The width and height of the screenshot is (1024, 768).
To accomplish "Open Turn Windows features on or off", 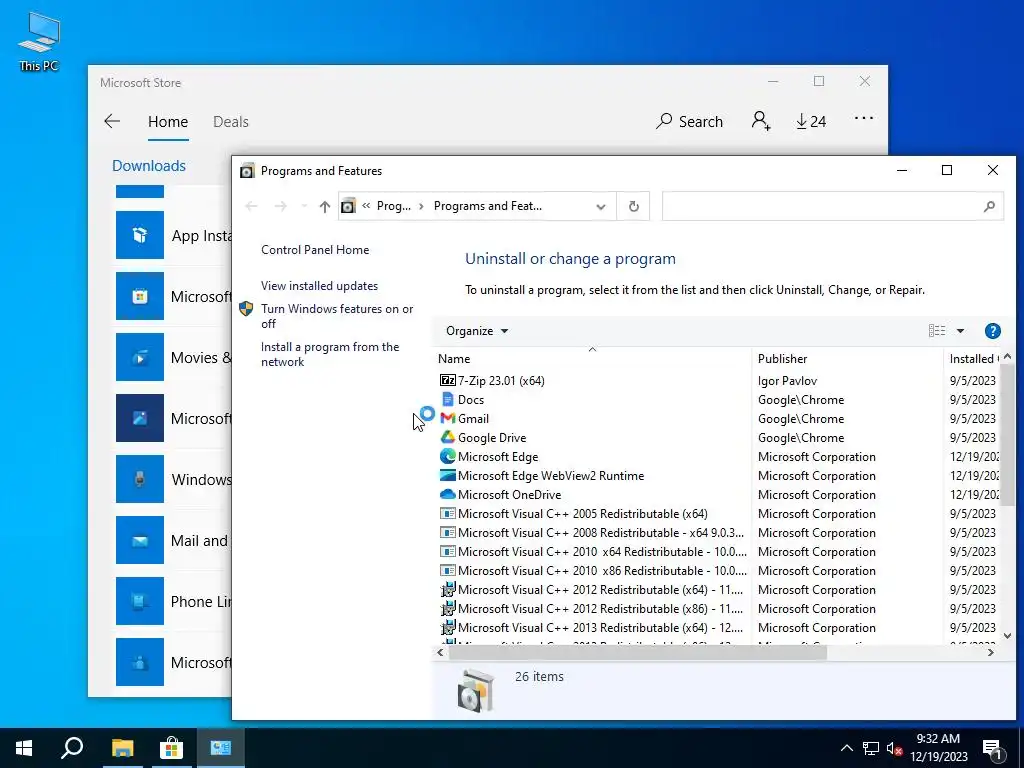I will 337,316.
